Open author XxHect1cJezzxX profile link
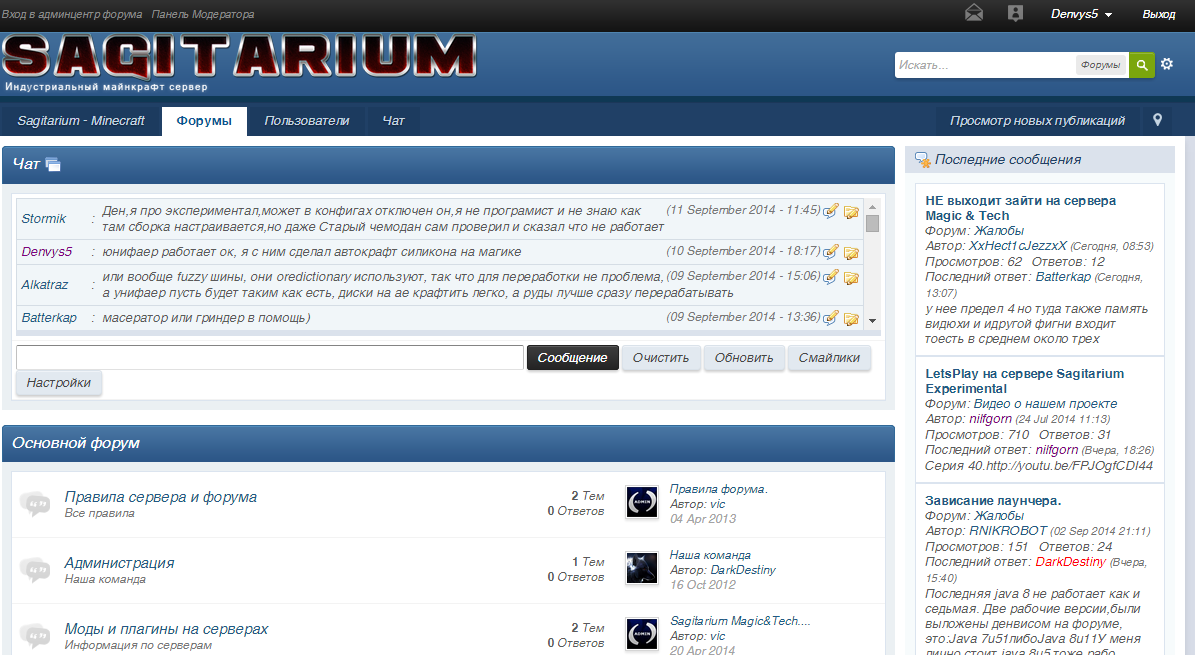The height and width of the screenshot is (655, 1195). 1017,246
